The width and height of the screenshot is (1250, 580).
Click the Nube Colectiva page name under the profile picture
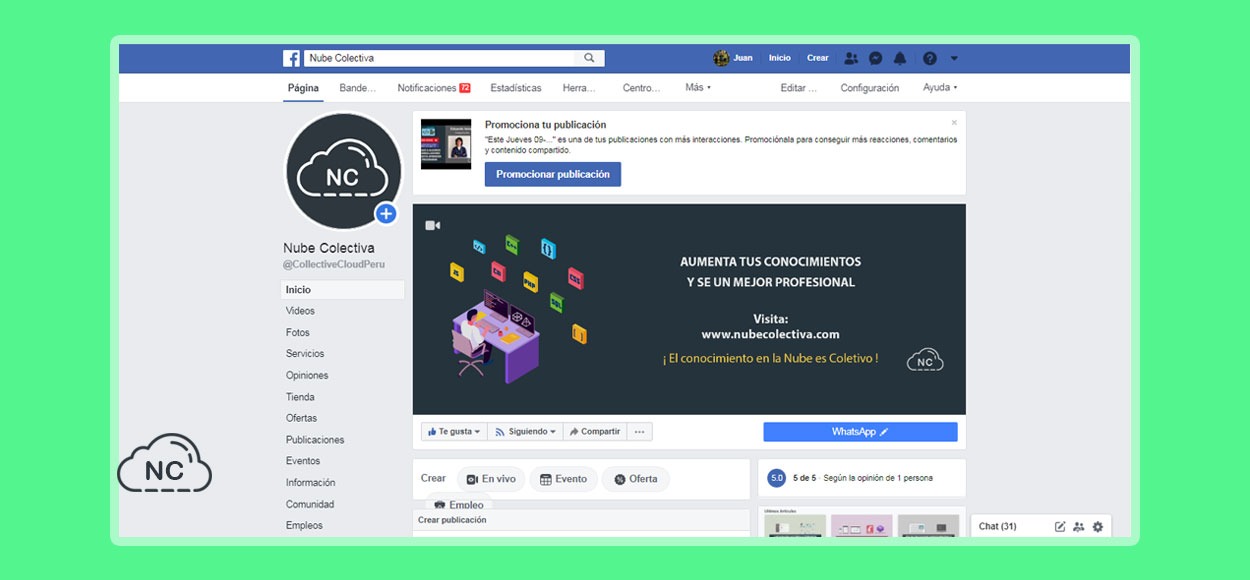(329, 248)
